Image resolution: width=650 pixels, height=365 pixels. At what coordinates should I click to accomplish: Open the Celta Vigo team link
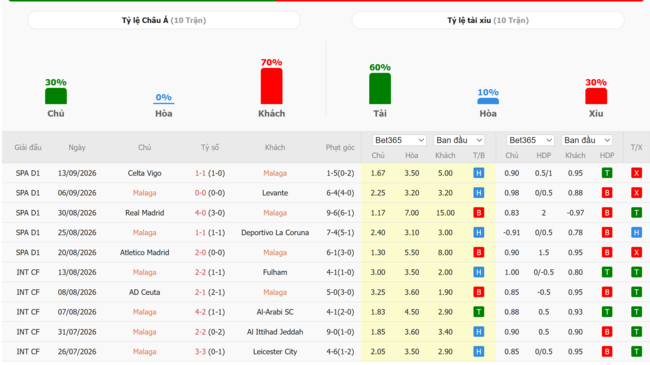pyautogui.click(x=144, y=173)
